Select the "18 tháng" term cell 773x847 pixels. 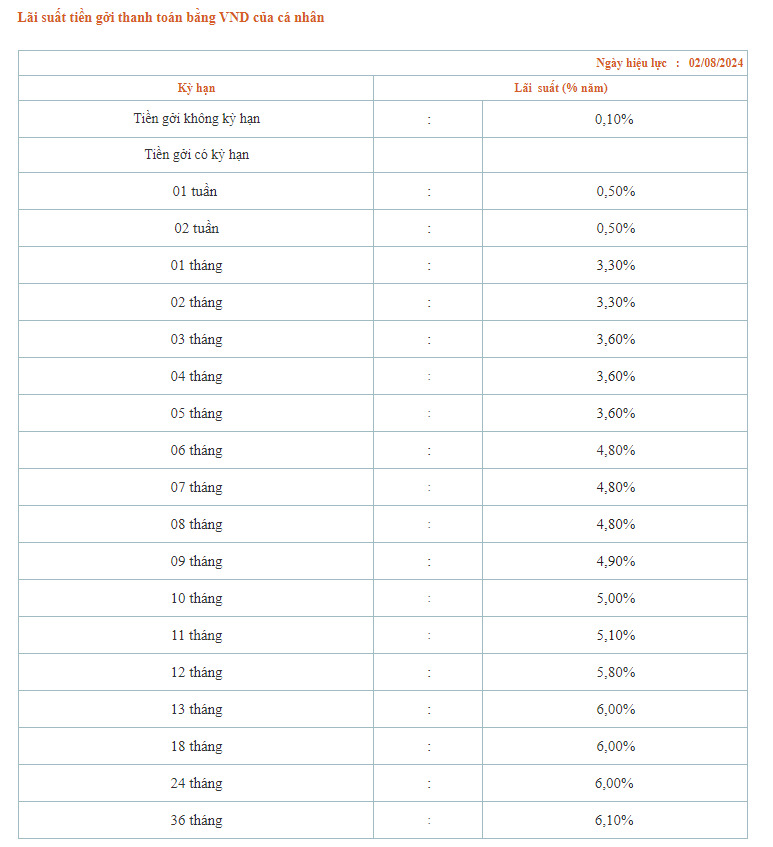(197, 747)
